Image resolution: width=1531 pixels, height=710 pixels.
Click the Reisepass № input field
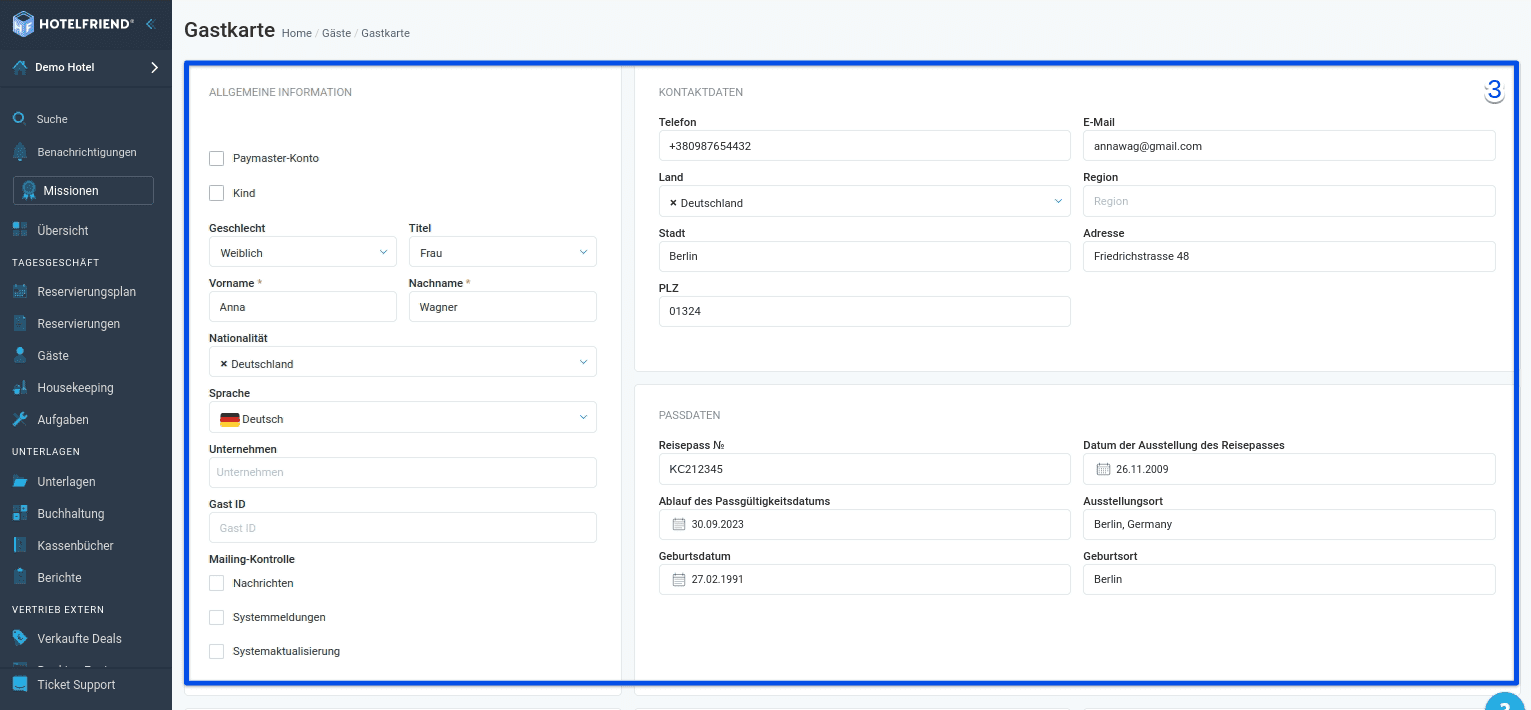coord(865,469)
